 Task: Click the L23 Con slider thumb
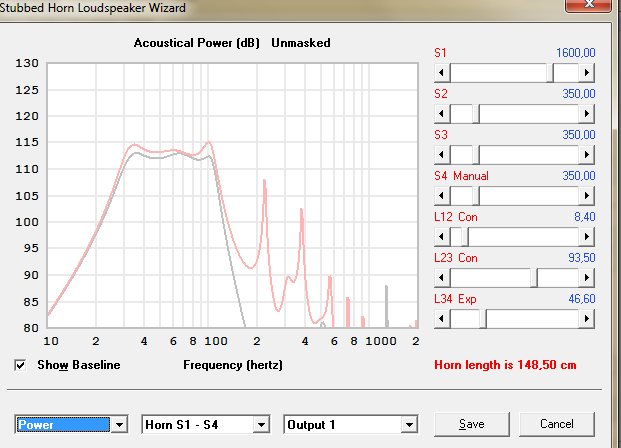[534, 278]
